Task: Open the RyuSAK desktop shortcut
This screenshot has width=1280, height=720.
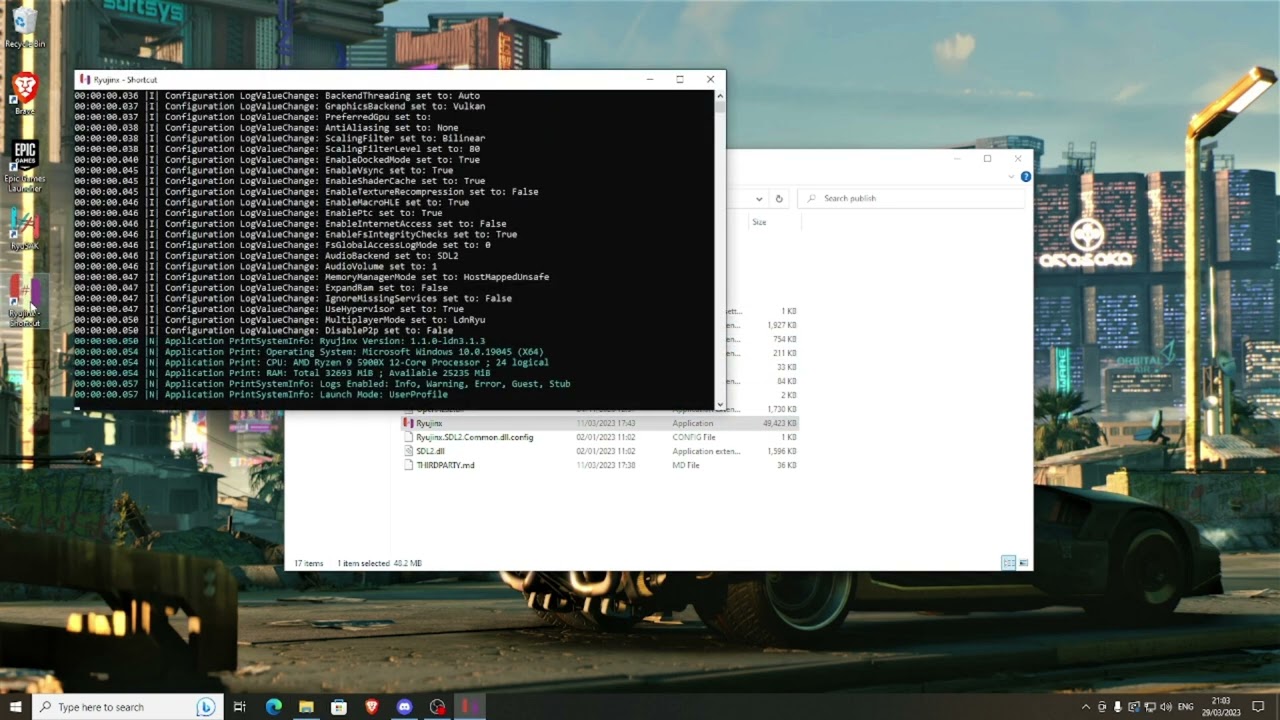Action: coord(24,230)
